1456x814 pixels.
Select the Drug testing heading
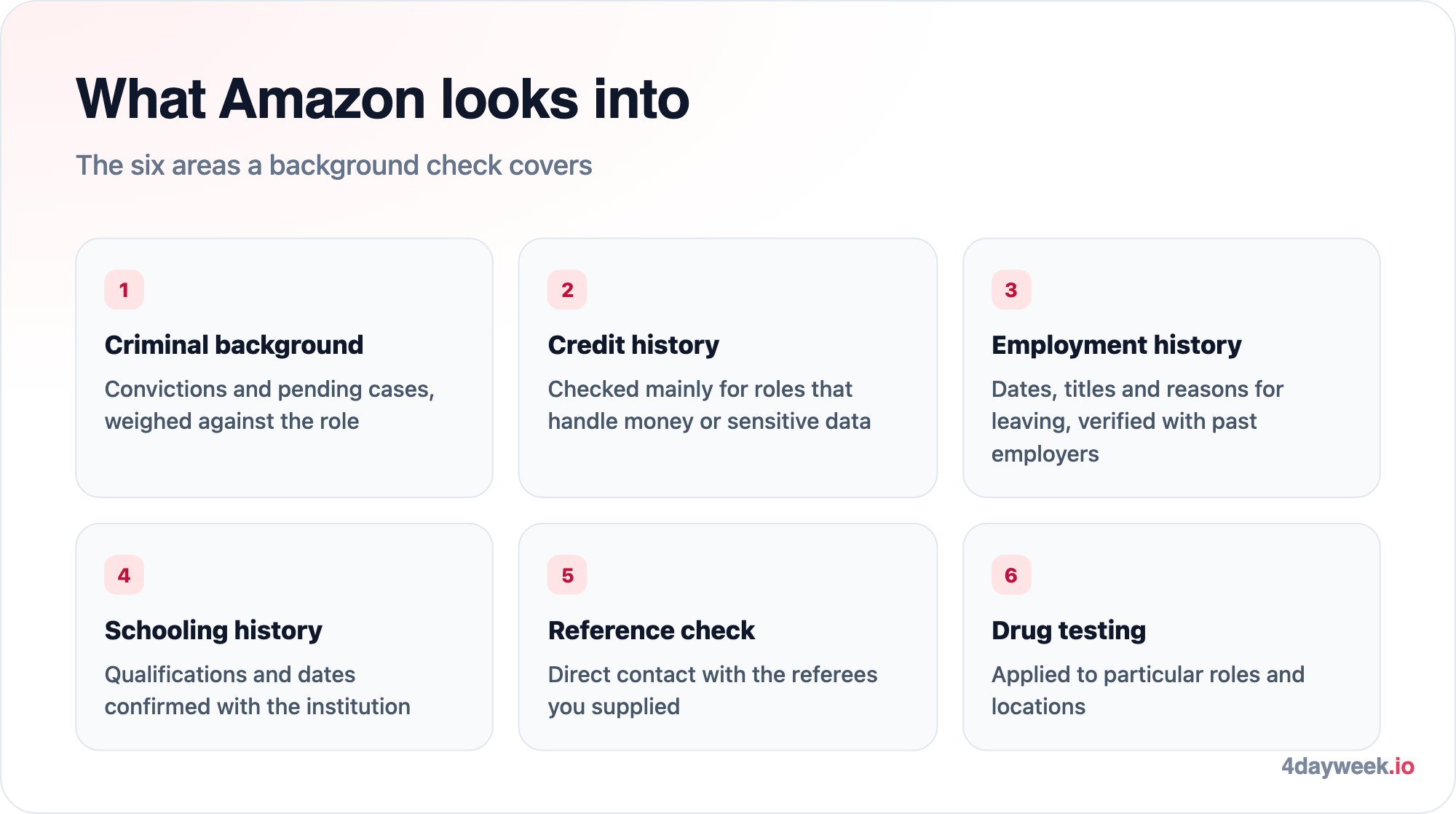coord(1069,630)
